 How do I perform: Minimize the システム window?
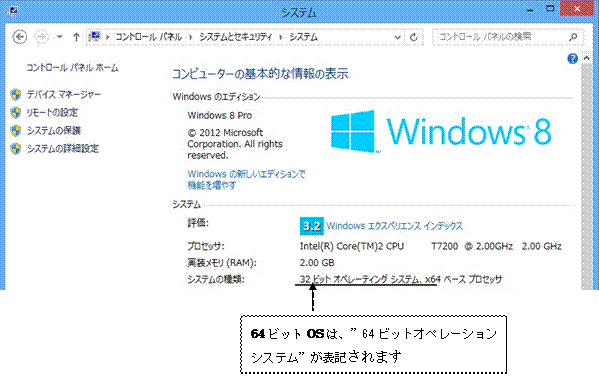[530, 10]
